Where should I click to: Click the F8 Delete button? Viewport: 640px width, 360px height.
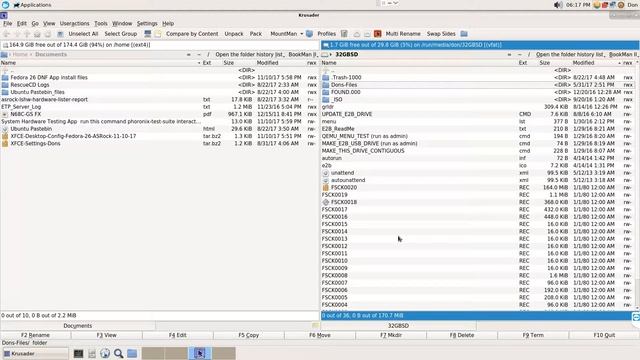(x=462, y=335)
